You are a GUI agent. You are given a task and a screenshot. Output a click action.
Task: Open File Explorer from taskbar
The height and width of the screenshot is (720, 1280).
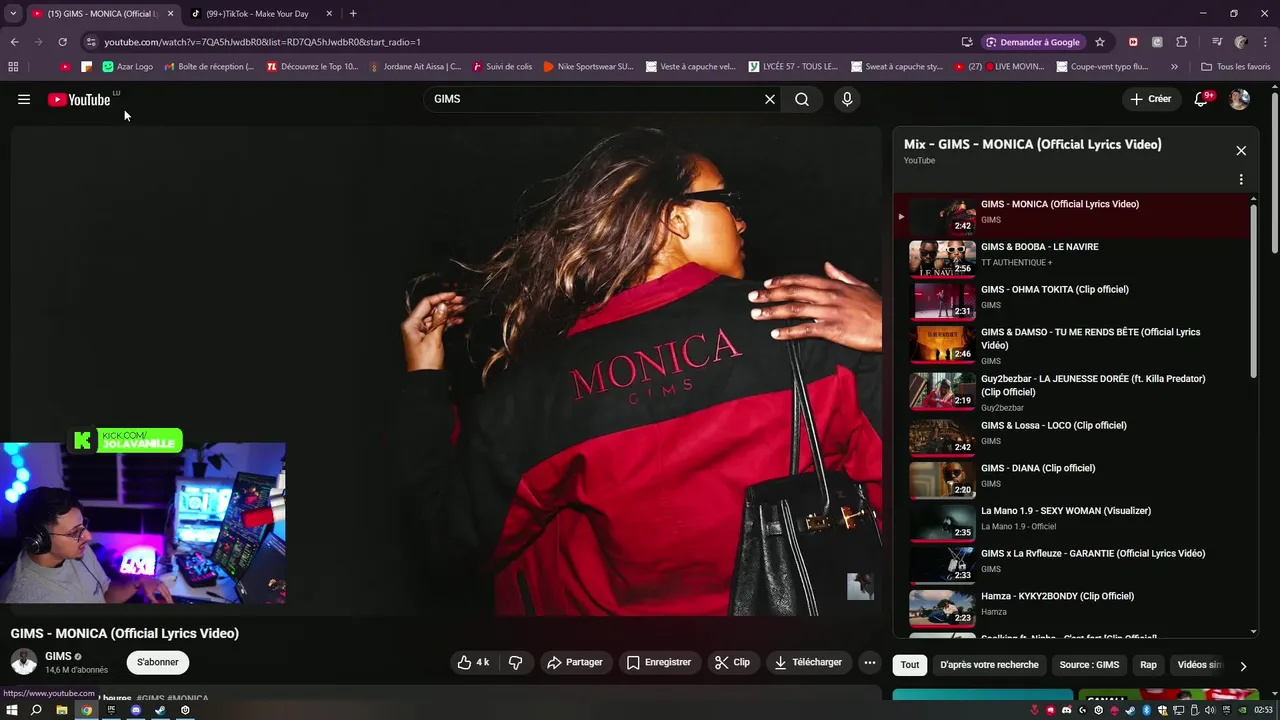[x=62, y=710]
